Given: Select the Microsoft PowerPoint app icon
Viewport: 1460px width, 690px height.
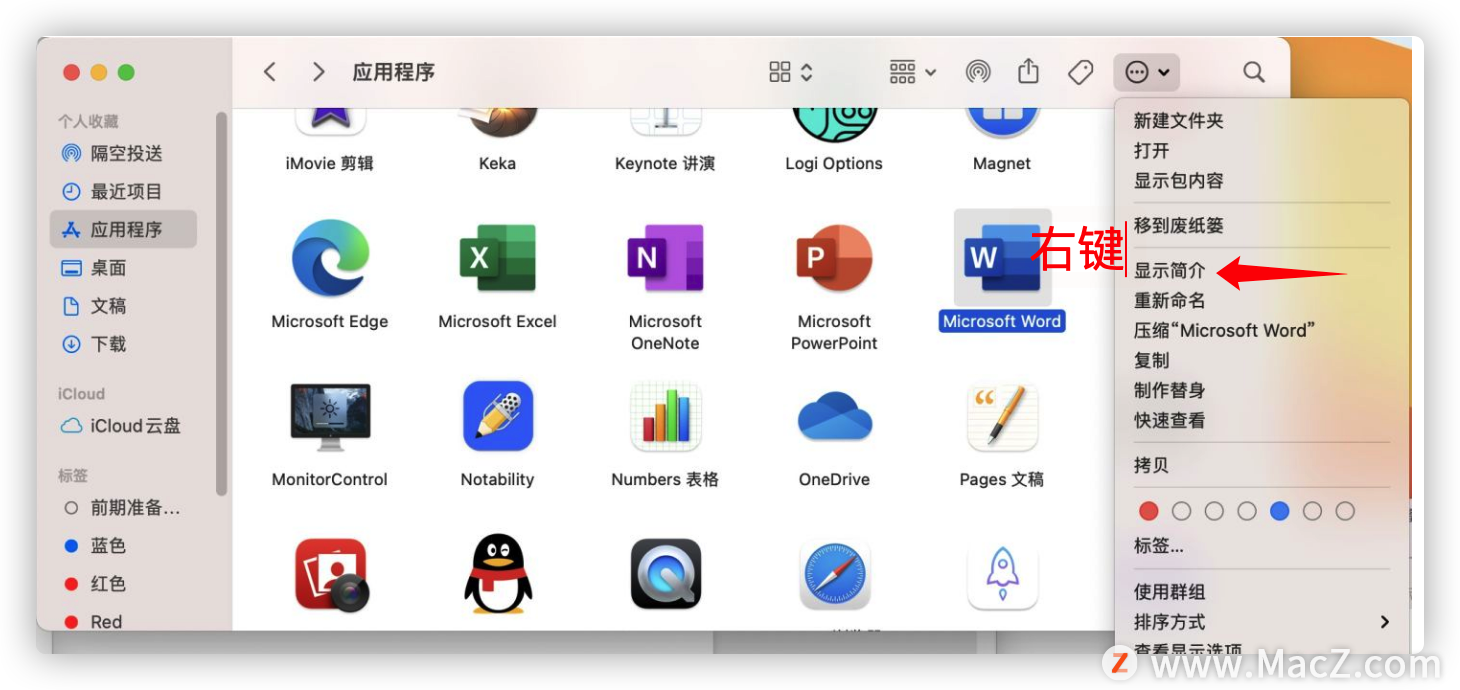Looking at the screenshot, I should pyautogui.click(x=834, y=258).
